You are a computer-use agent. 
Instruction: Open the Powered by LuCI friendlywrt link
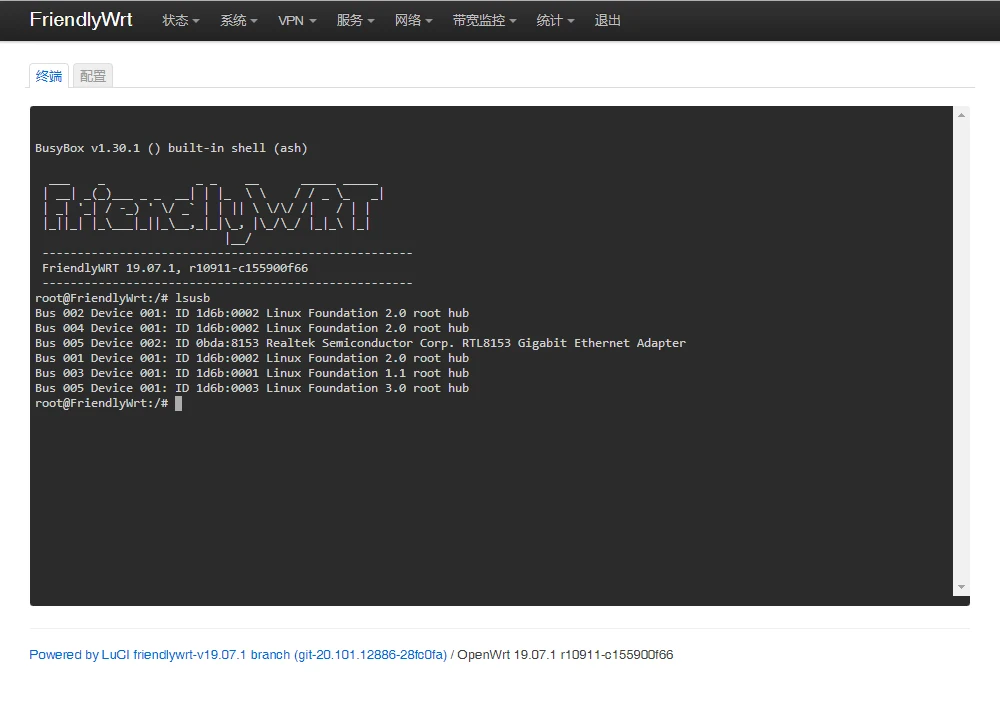pos(238,655)
